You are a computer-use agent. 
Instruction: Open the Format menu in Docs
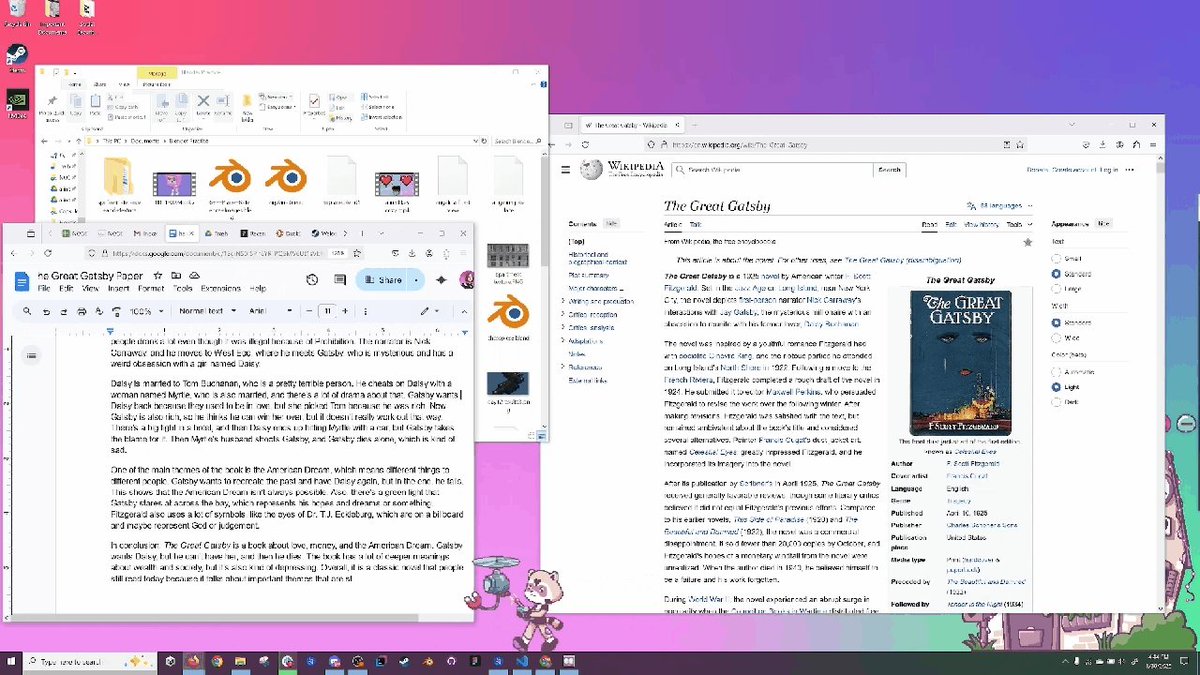coord(151,288)
